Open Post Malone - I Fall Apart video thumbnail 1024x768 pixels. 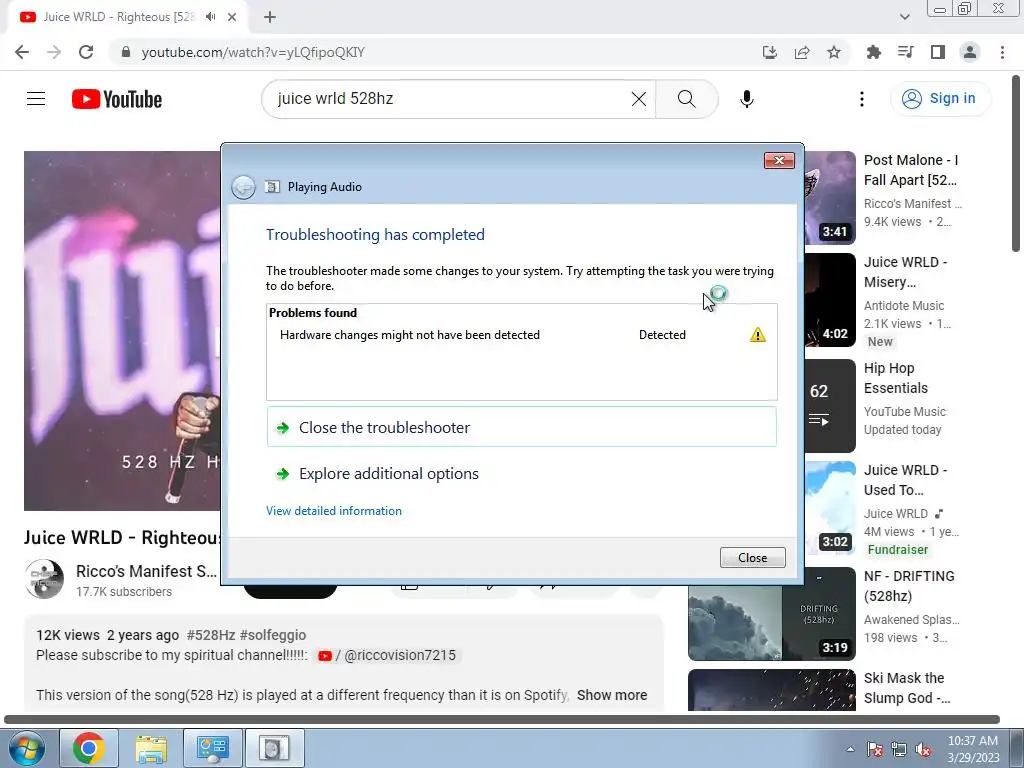pyautogui.click(x=829, y=197)
